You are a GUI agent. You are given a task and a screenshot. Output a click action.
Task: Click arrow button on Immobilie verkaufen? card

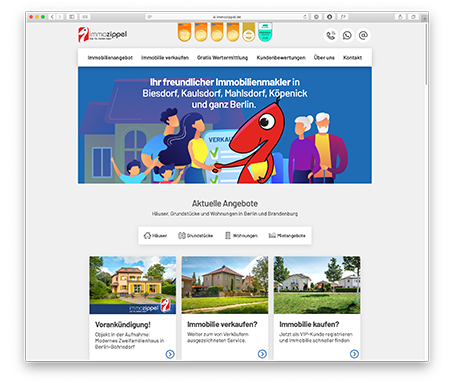[x=262, y=354]
